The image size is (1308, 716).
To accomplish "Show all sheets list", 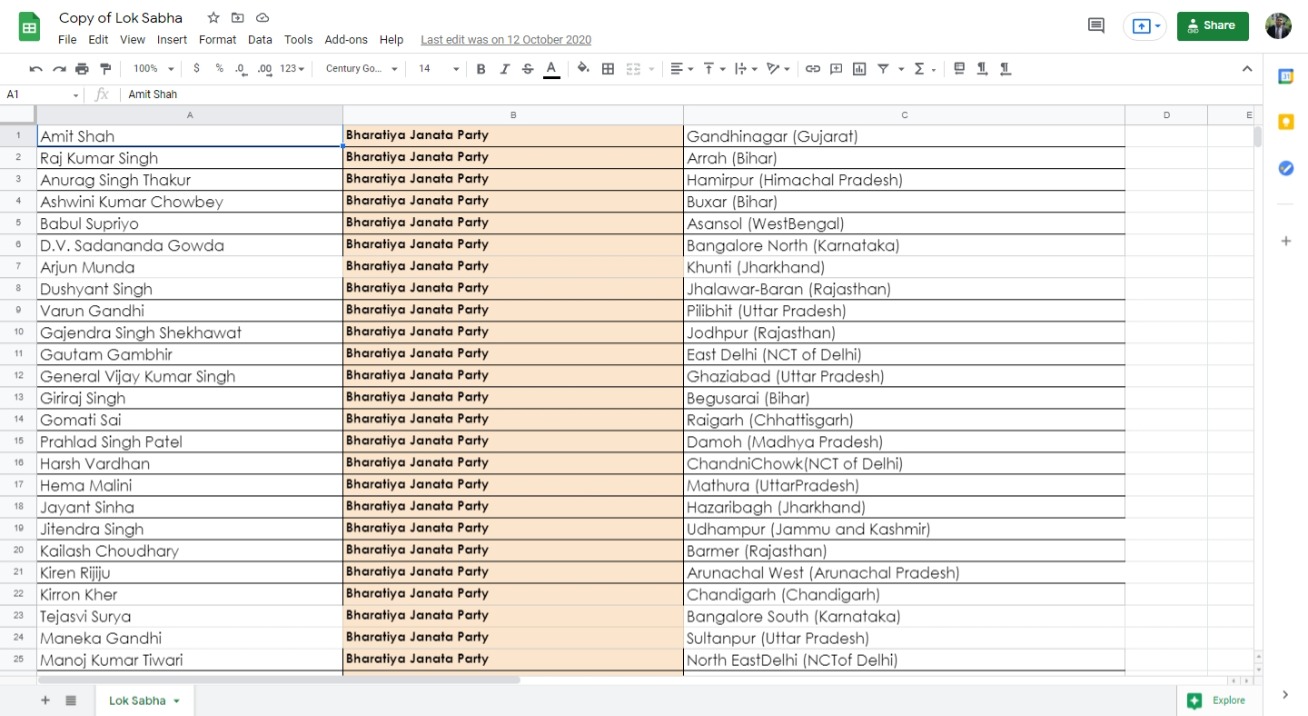I will (x=71, y=700).
